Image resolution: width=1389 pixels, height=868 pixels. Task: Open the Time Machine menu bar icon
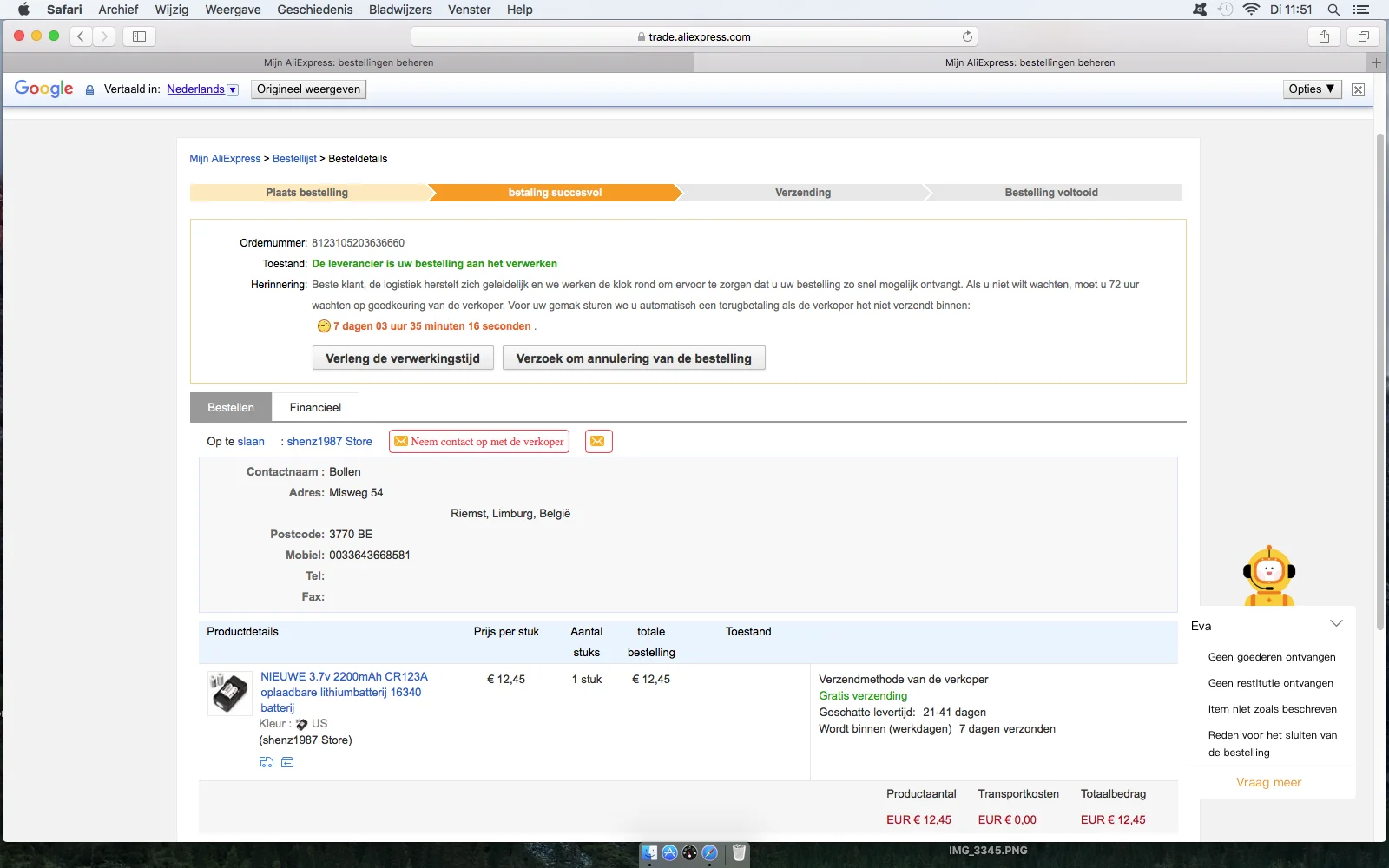(x=1225, y=10)
